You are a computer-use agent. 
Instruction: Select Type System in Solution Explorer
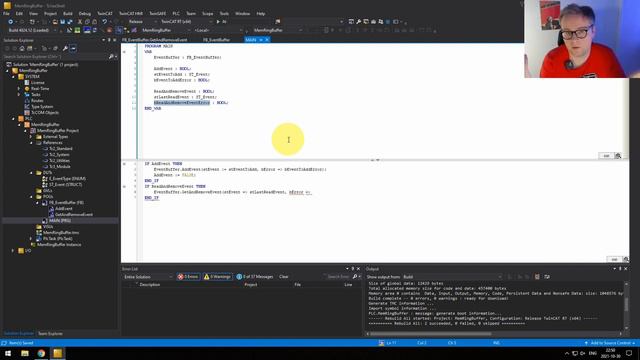coord(42,107)
